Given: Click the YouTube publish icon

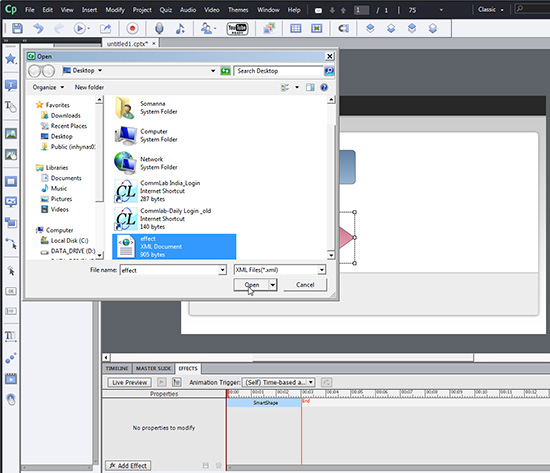Looking at the screenshot, I should [x=237, y=28].
